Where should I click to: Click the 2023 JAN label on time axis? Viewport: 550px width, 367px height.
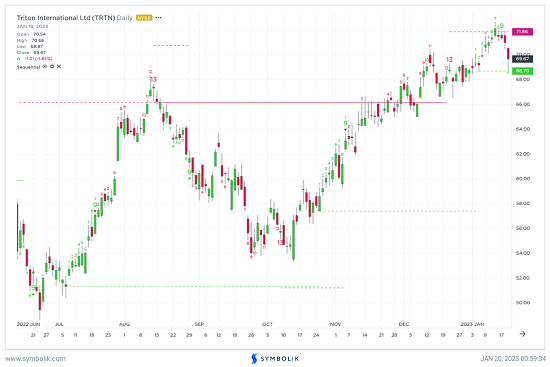[x=472, y=324]
